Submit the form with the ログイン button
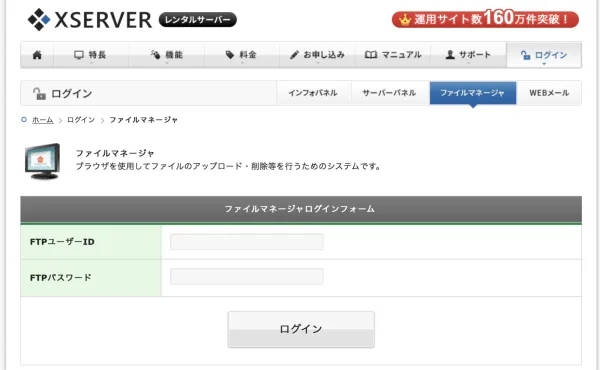 tap(301, 329)
